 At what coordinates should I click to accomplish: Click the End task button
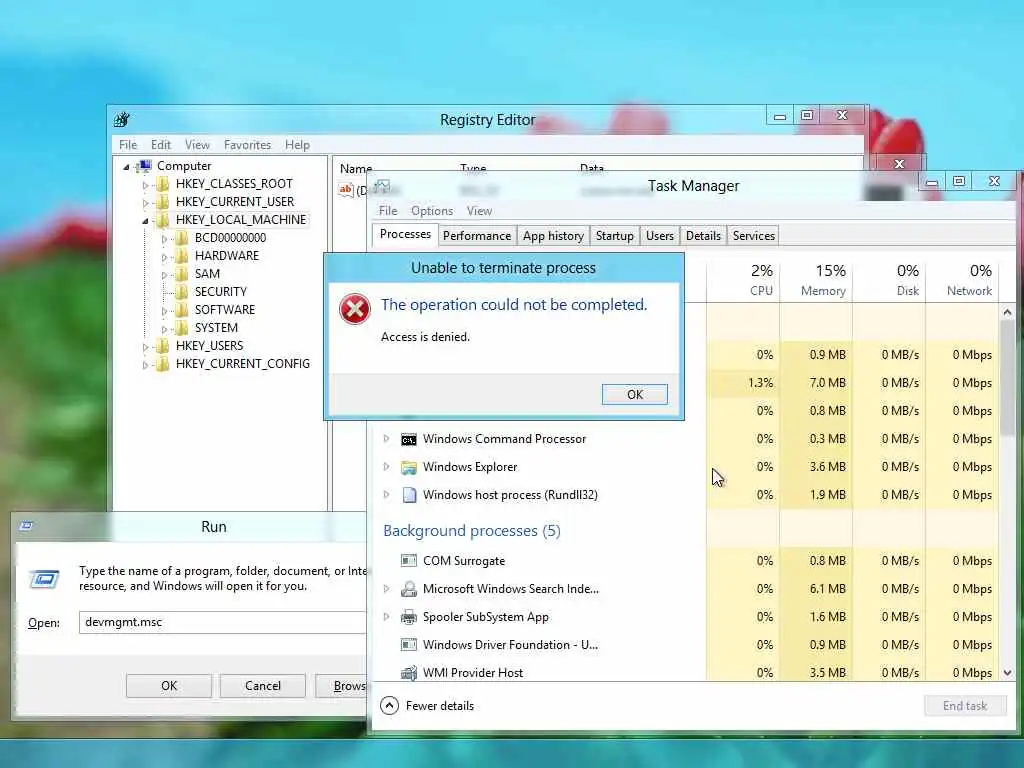(x=965, y=705)
